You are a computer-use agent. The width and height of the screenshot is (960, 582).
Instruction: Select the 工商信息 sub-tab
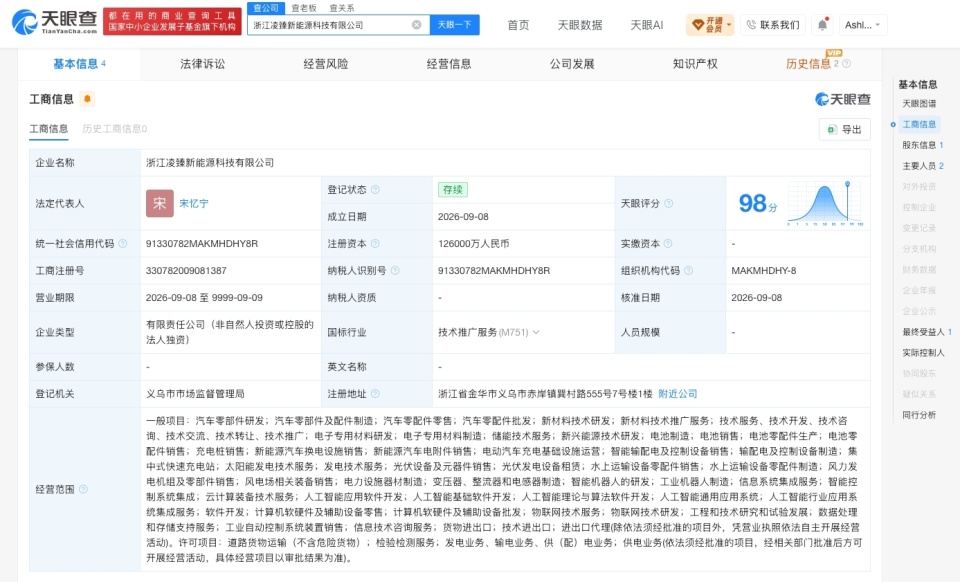(49, 129)
